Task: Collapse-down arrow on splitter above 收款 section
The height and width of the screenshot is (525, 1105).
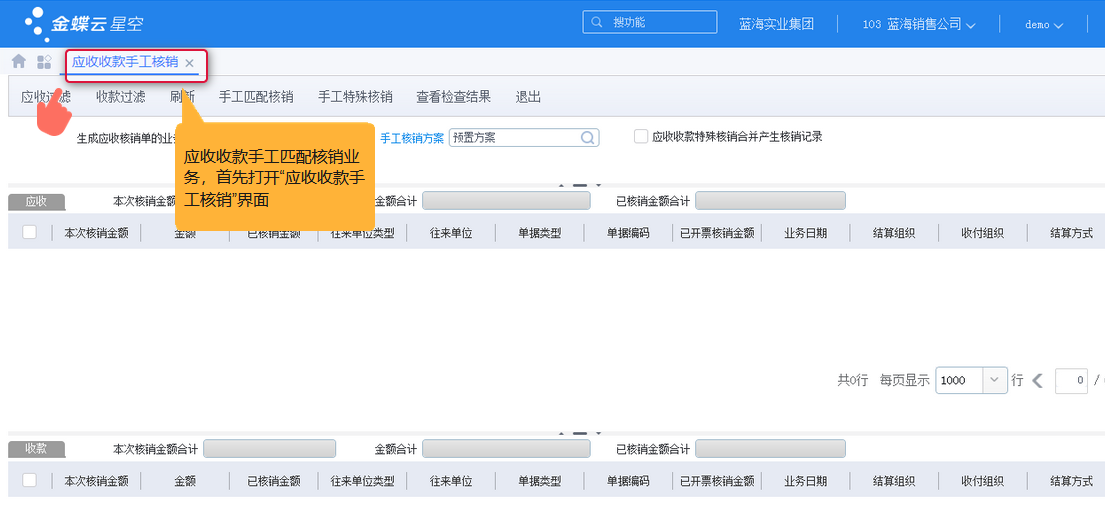Action: 598,433
